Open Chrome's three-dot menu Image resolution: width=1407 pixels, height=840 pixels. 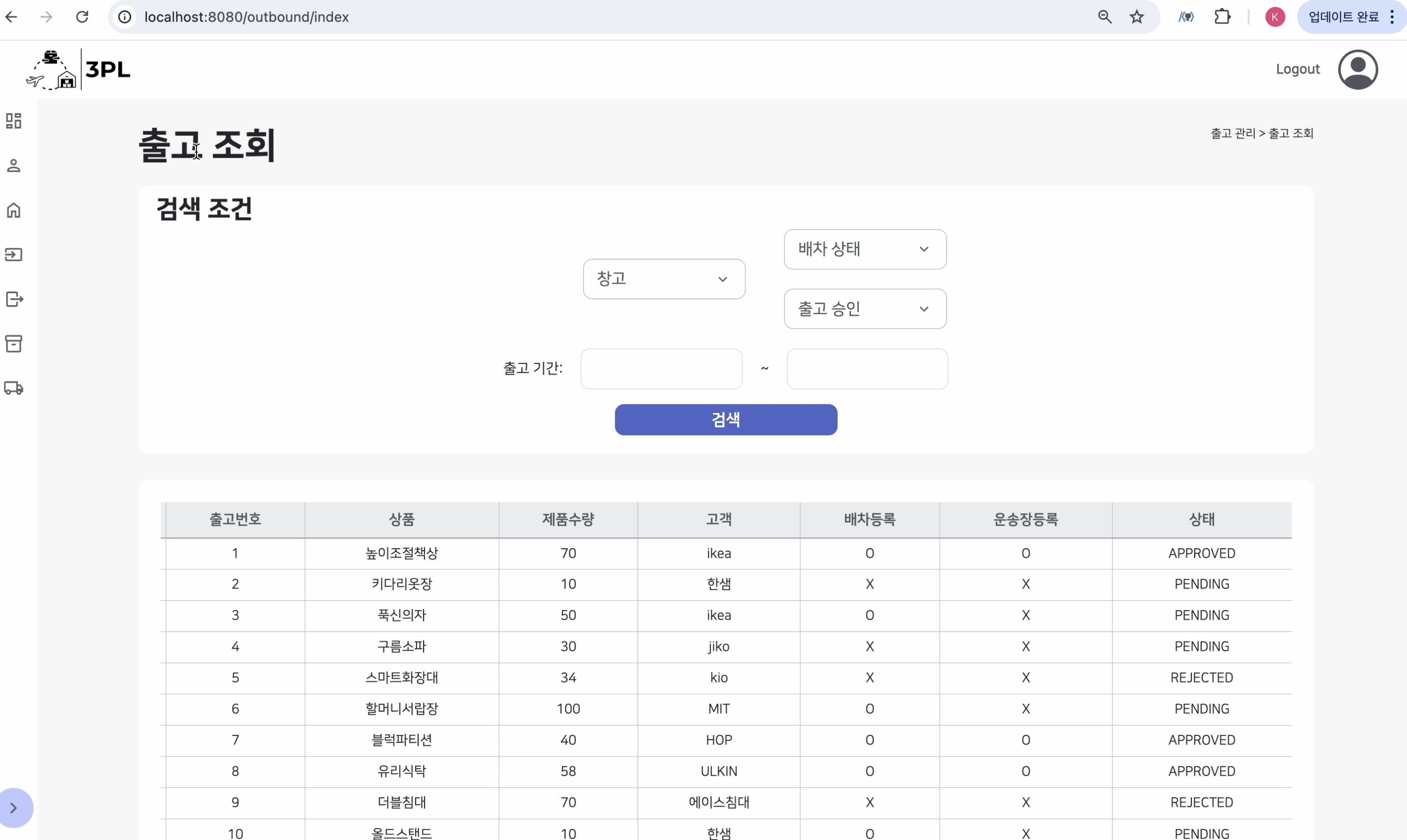coord(1392,16)
